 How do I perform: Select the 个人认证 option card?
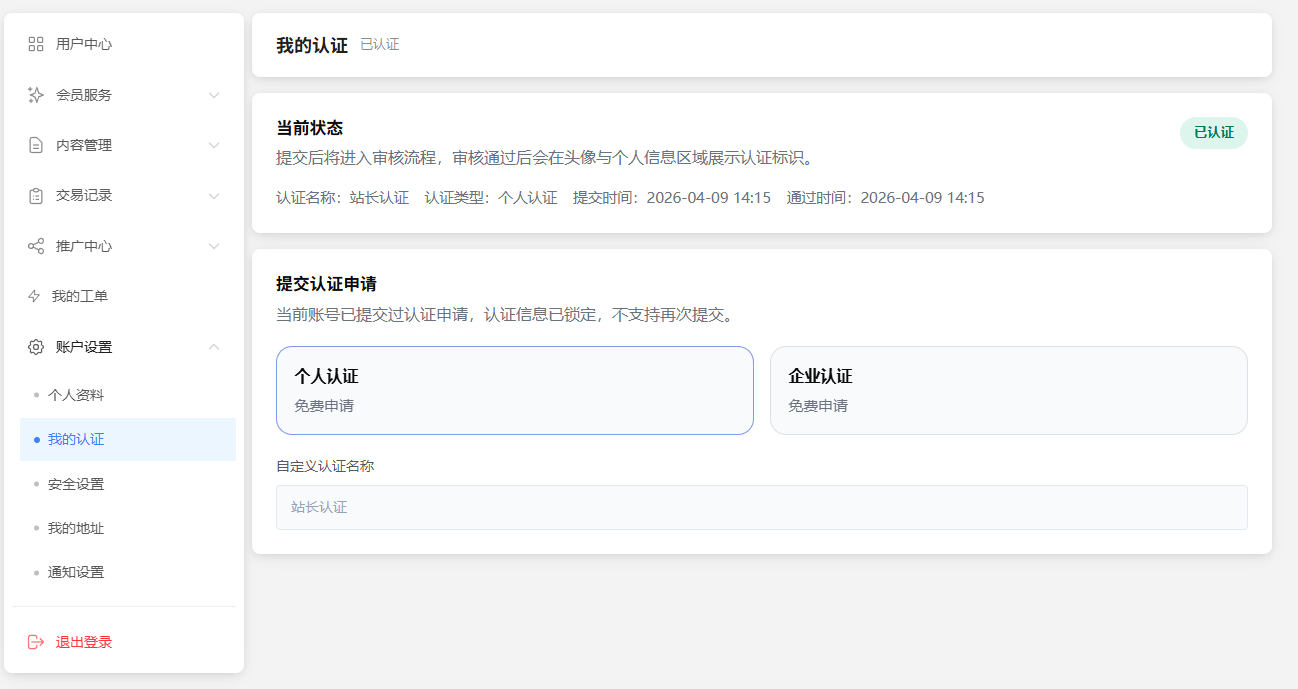(x=514, y=390)
